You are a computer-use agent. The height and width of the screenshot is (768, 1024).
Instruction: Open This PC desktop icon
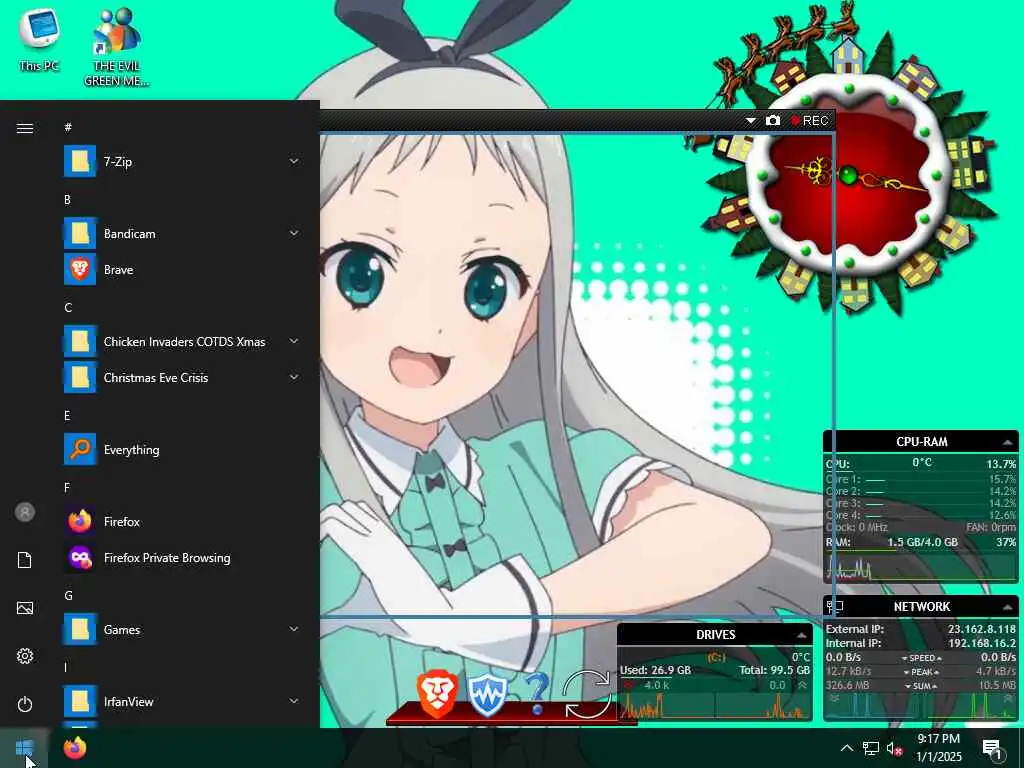[x=39, y=40]
